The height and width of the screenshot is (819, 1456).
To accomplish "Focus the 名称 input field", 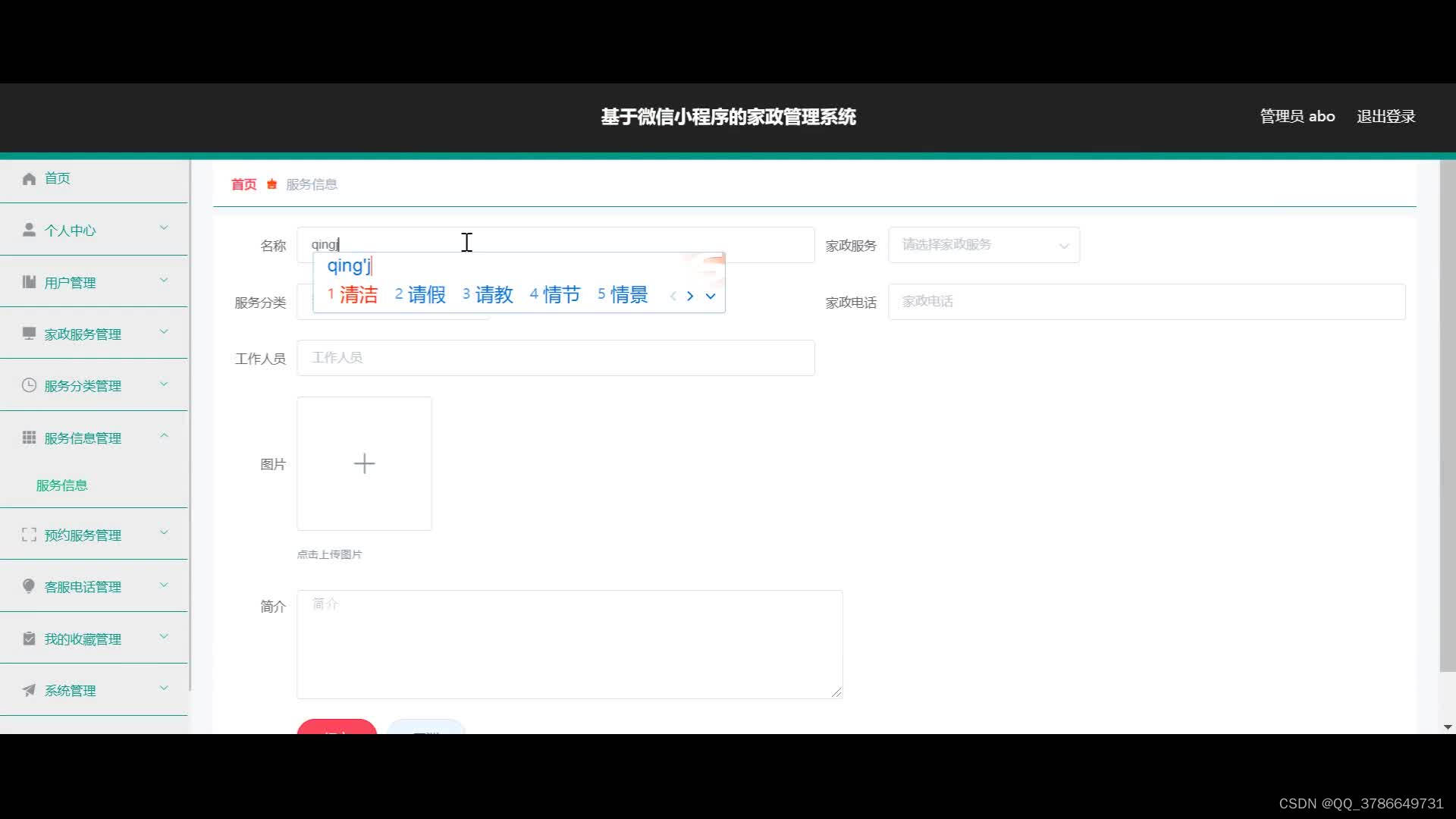I will point(555,245).
